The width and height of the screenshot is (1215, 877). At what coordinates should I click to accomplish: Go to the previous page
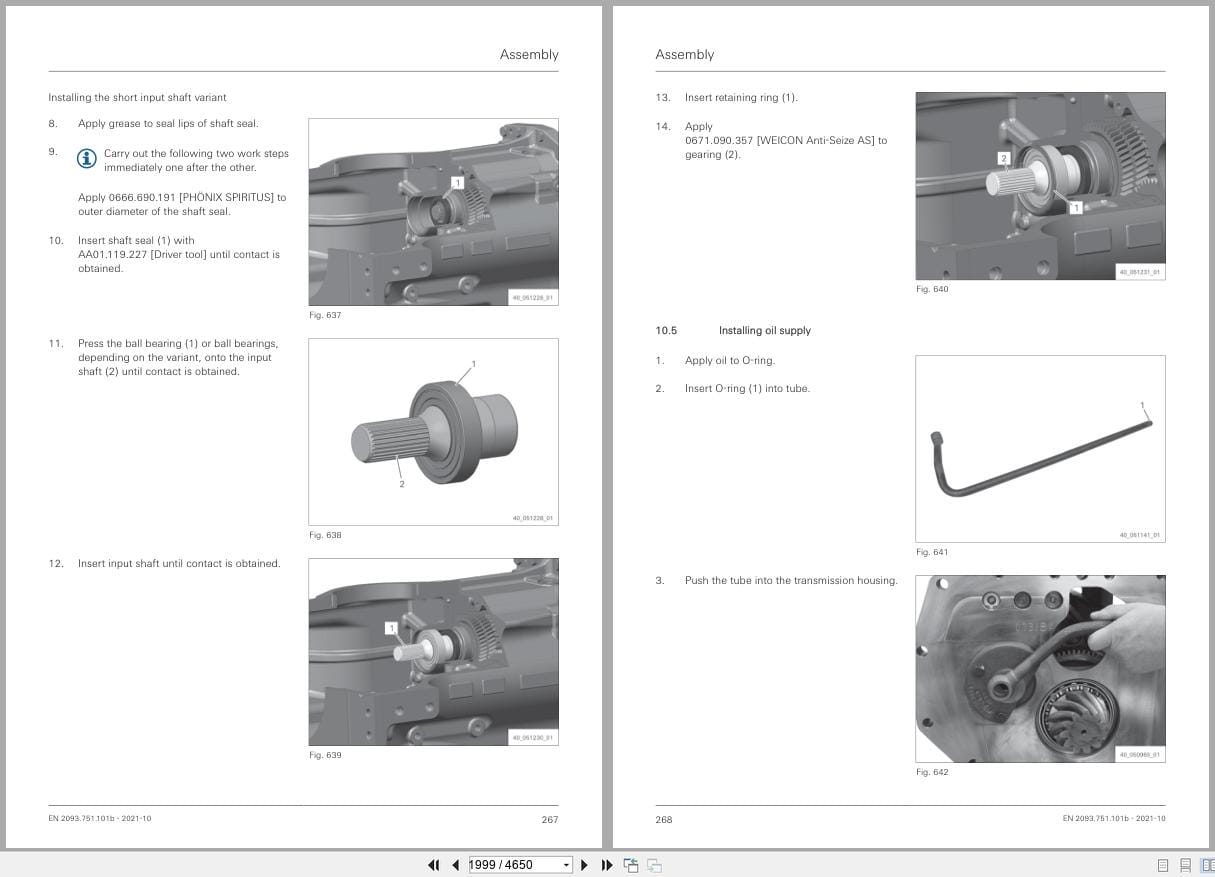tap(456, 865)
